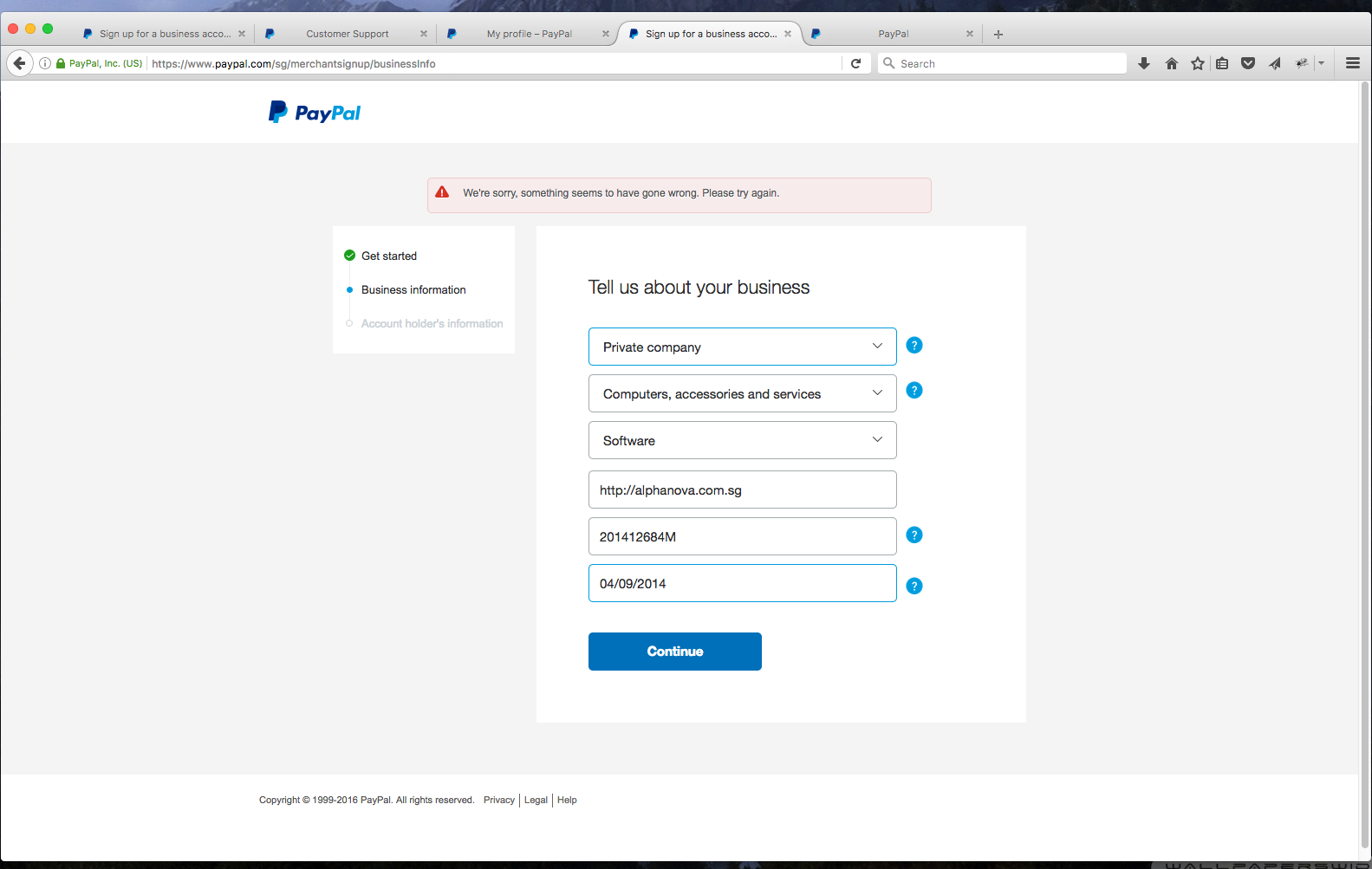This screenshot has height=869, width=1372.
Task: Click the browser Search box
Action: 1002,63
